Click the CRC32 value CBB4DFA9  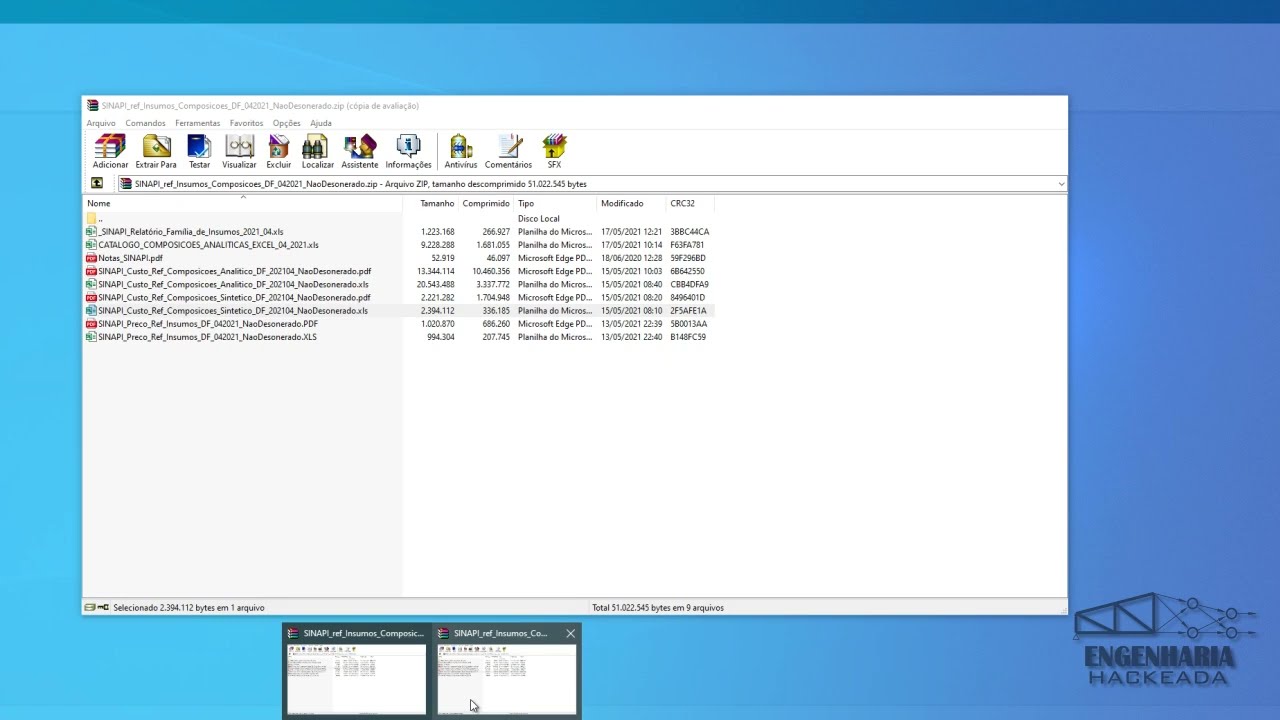pos(689,284)
